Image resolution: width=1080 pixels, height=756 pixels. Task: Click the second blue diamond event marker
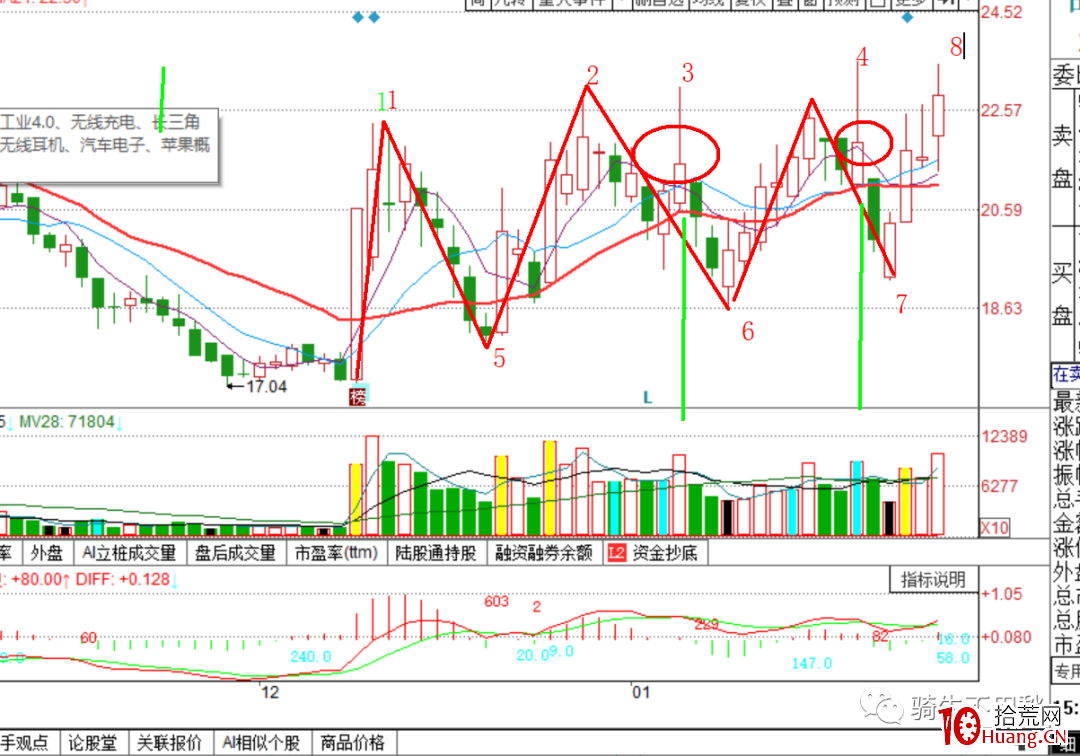(374, 17)
